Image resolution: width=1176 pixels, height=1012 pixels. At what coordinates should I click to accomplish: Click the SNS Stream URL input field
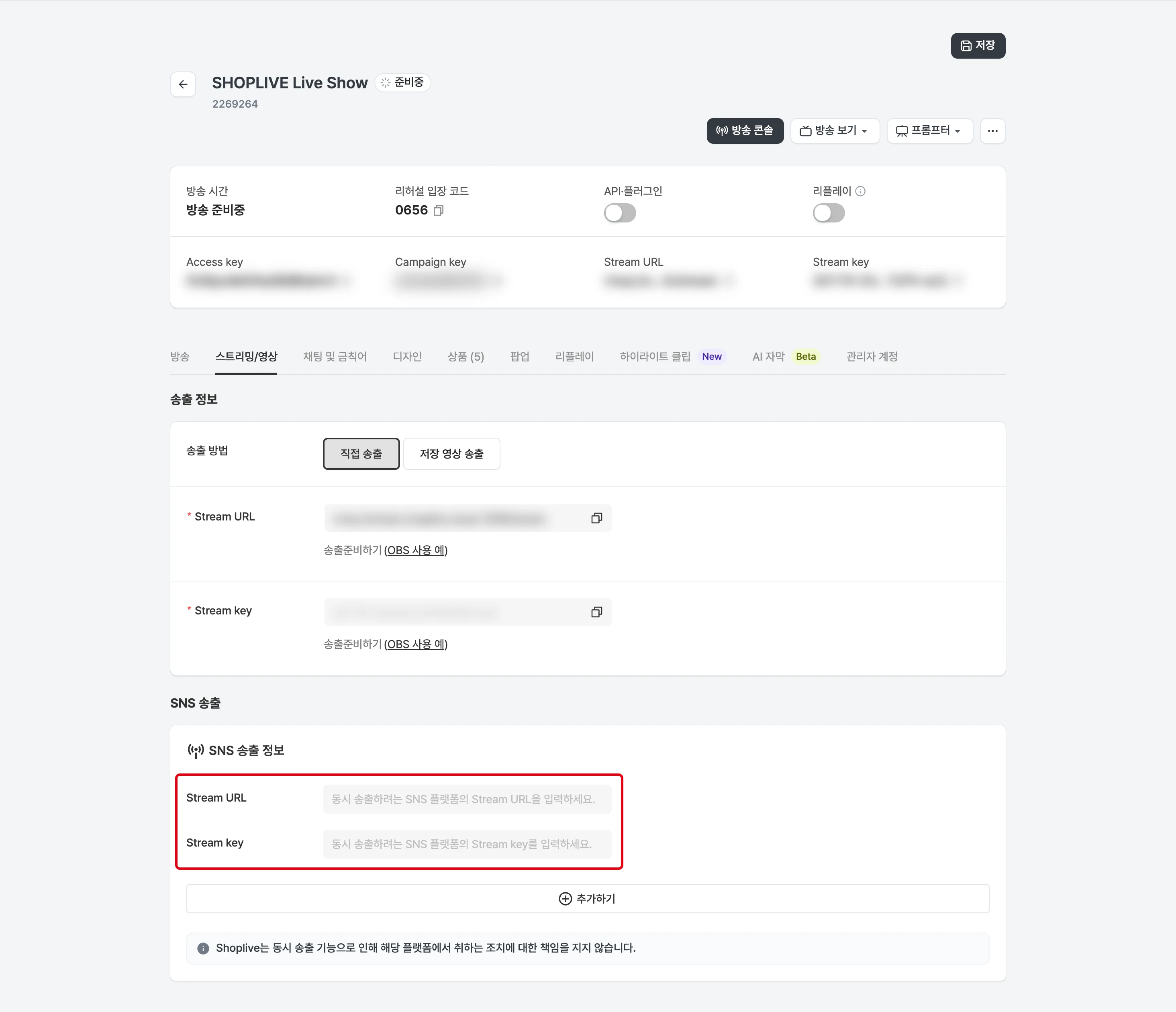coord(467,799)
